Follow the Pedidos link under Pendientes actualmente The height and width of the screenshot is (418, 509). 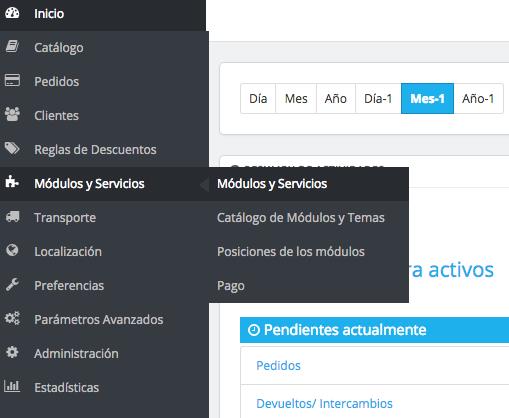click(x=278, y=366)
